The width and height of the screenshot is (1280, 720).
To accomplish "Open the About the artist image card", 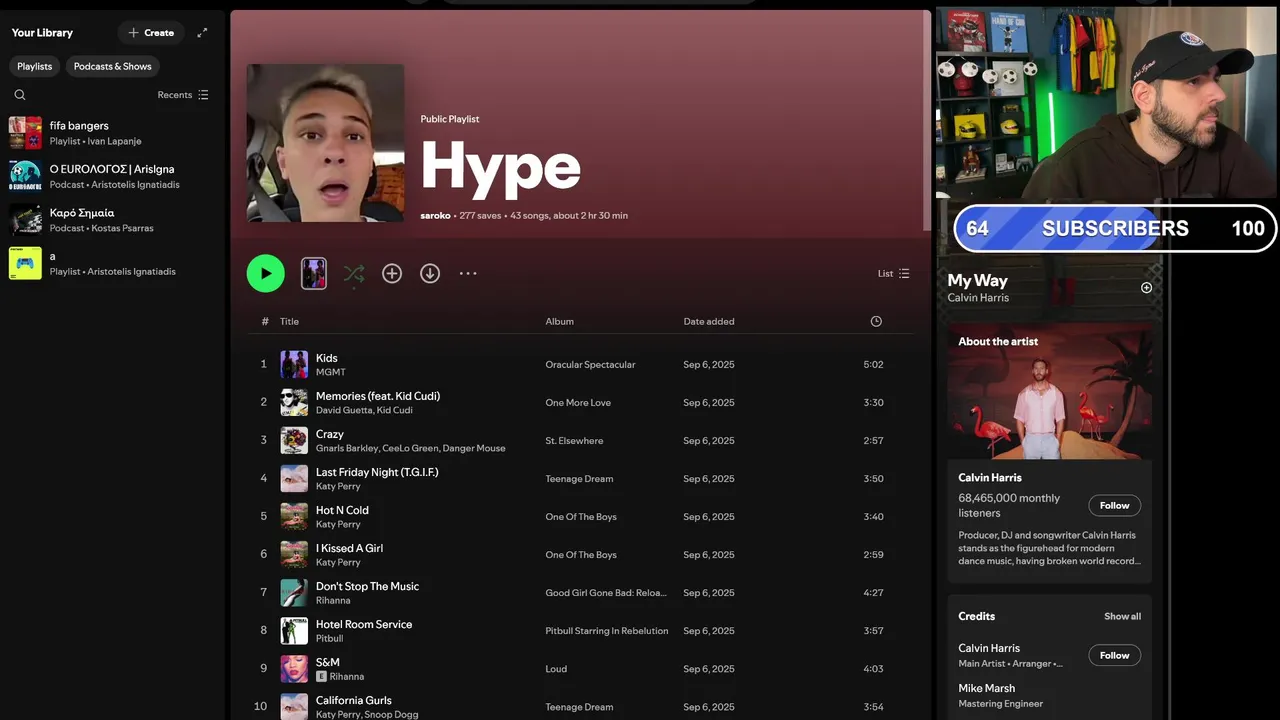I will pos(1050,391).
